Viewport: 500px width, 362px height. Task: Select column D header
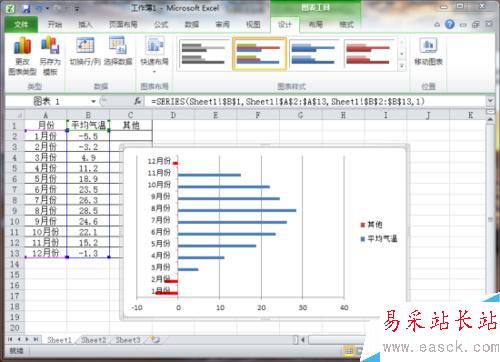click(173, 115)
